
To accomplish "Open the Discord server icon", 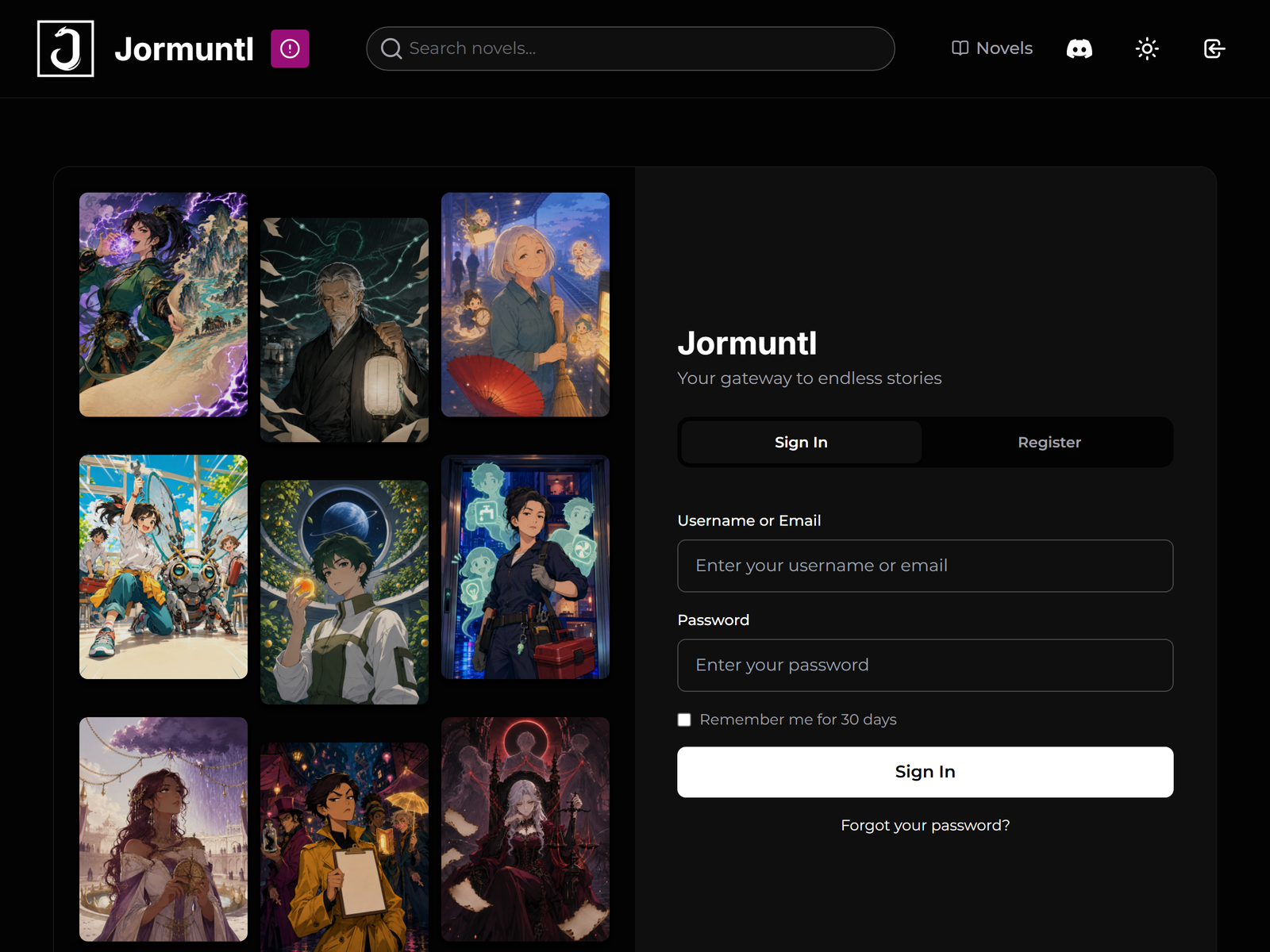I will [x=1079, y=48].
